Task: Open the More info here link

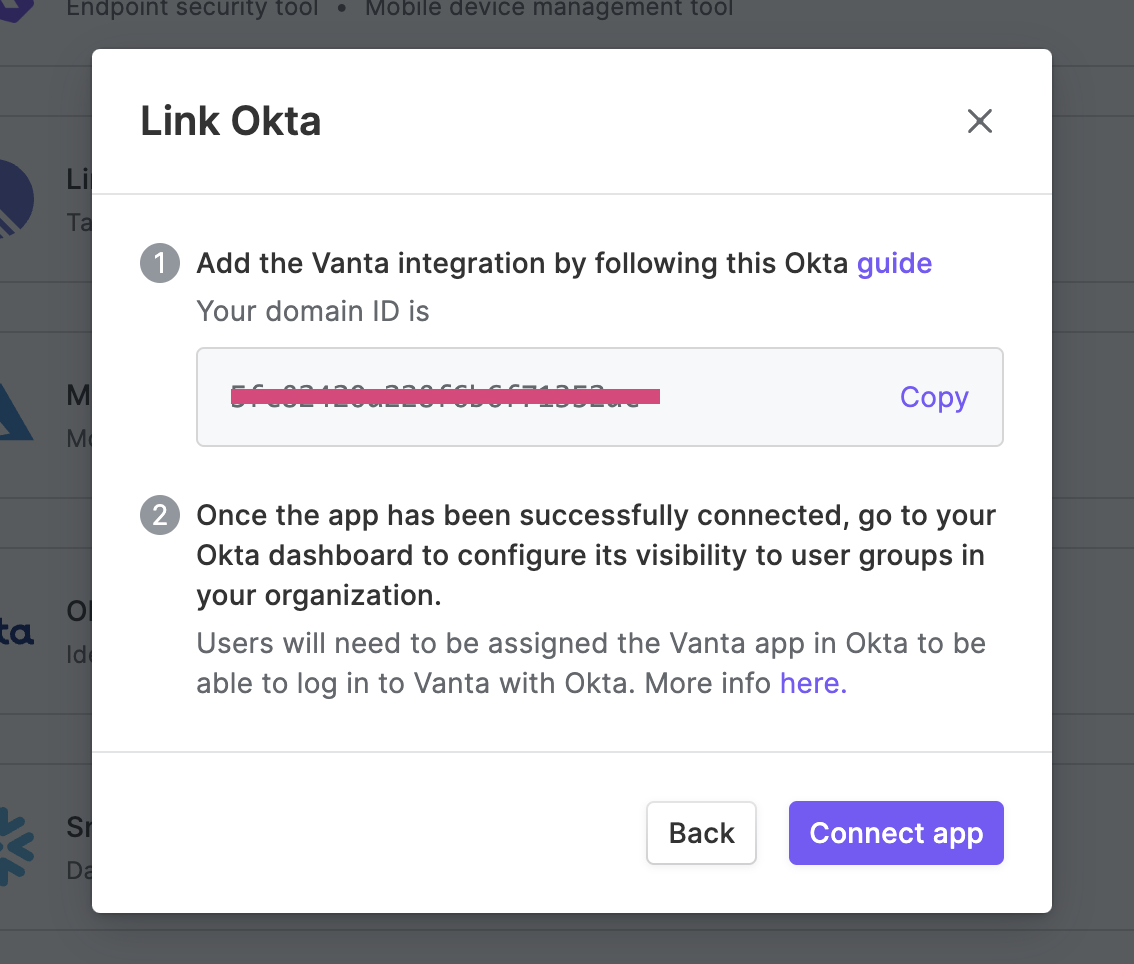Action: pyautogui.click(x=813, y=683)
